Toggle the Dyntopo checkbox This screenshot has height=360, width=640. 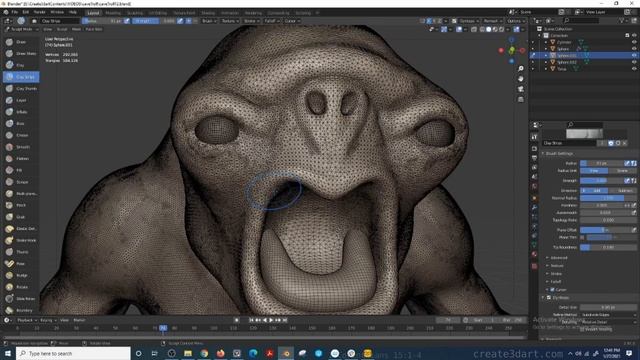point(549,298)
